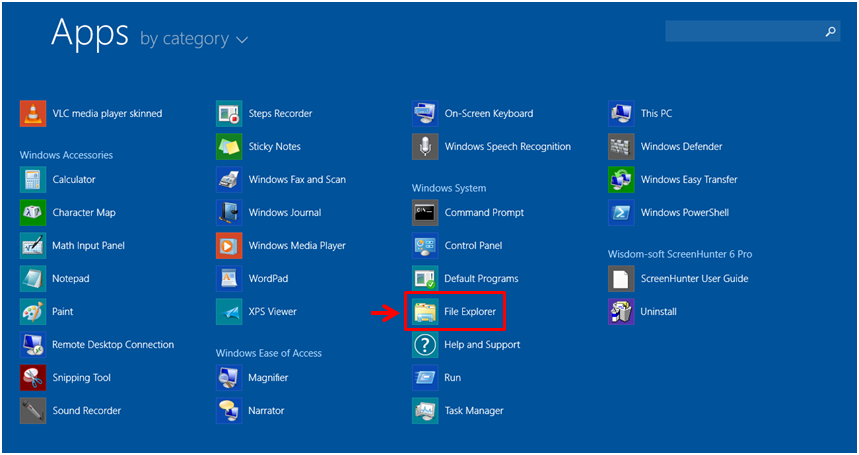859x455 pixels.
Task: Launch the Command Prompt icon
Action: [x=425, y=212]
